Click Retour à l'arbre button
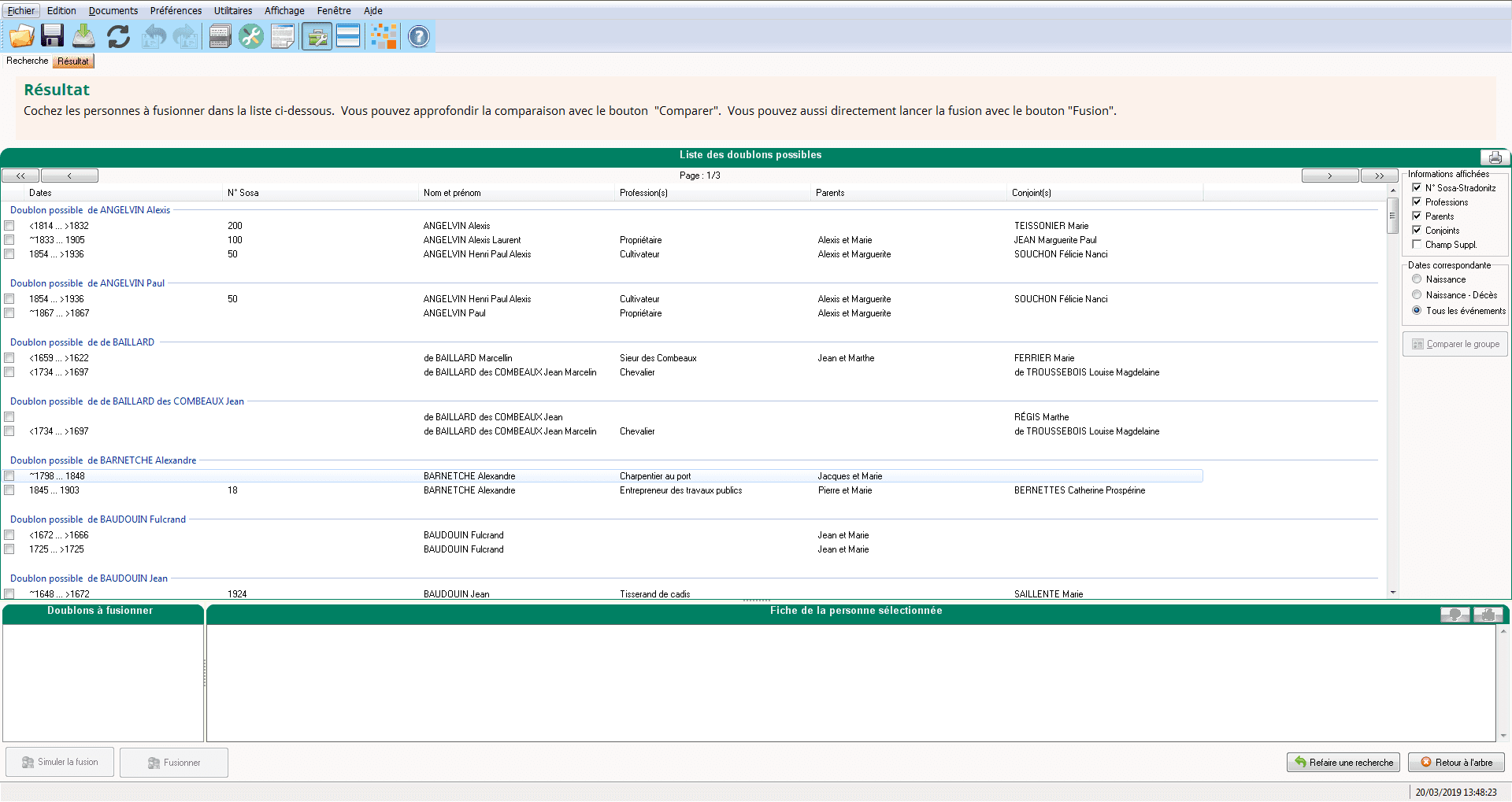The height and width of the screenshot is (802, 1512). pyautogui.click(x=1456, y=762)
